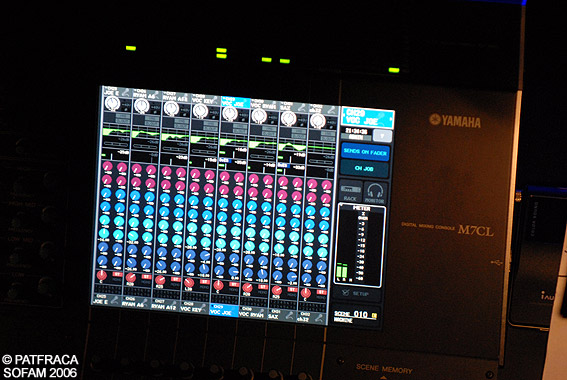Select the JOE E channel gain knob
Viewport: 567px width, 380px height.
coord(112,104)
